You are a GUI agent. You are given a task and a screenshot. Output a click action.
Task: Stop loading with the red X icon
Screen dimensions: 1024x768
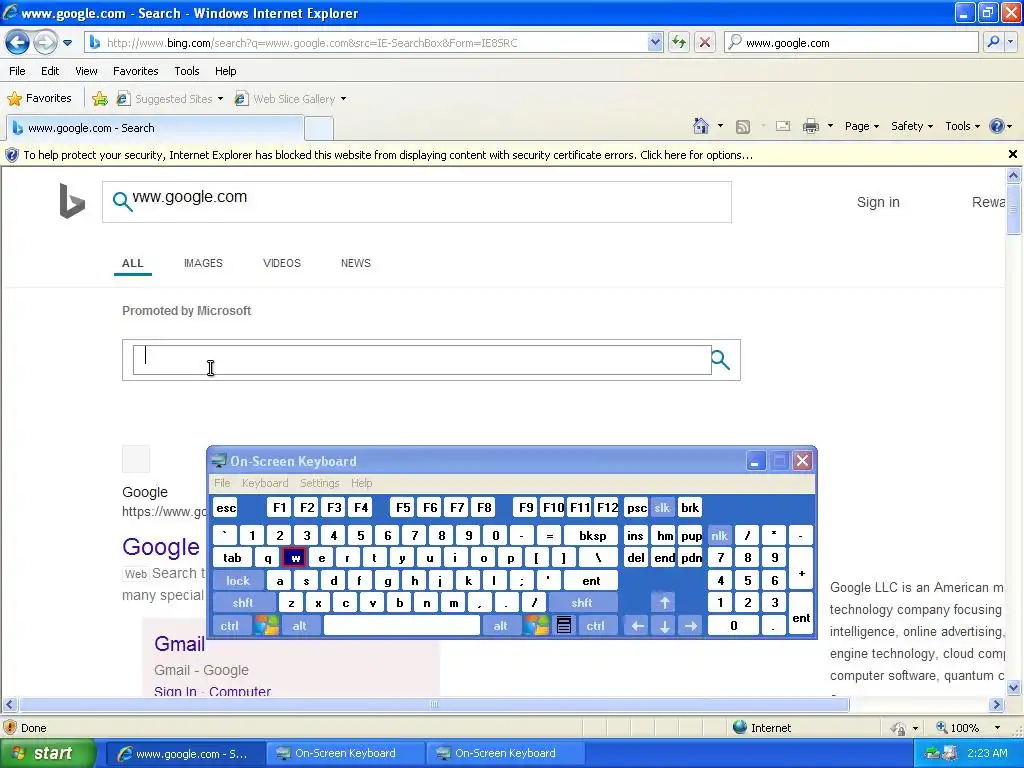(705, 42)
